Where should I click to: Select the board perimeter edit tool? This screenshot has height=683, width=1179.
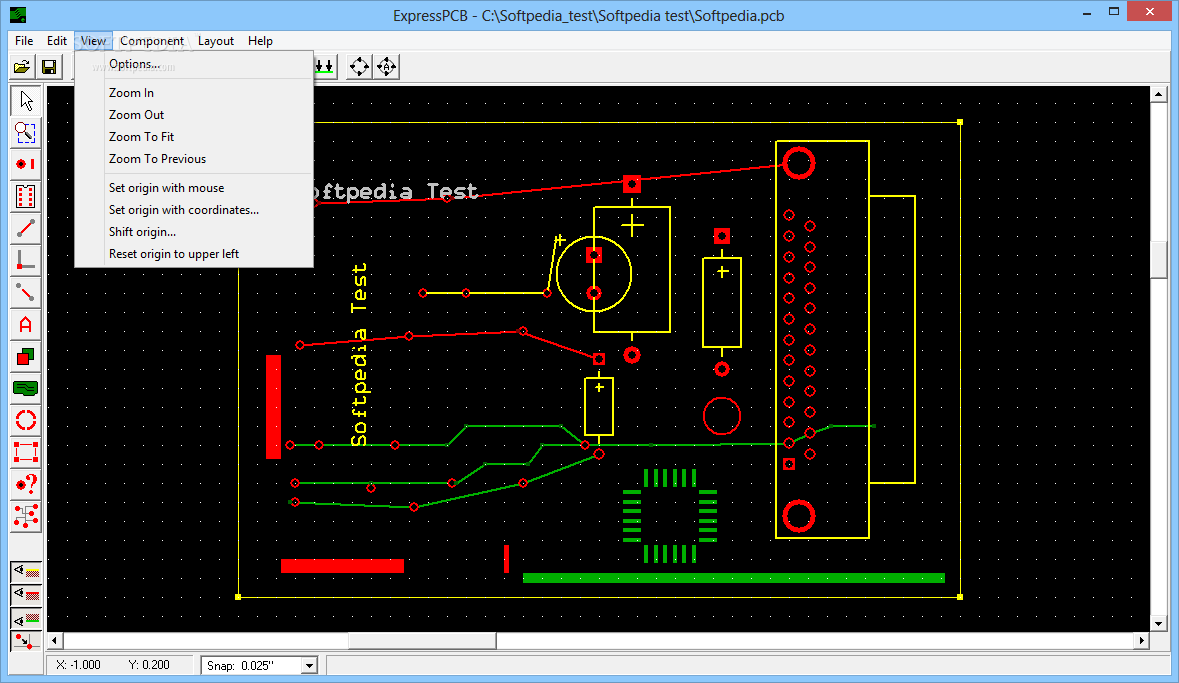[26, 452]
